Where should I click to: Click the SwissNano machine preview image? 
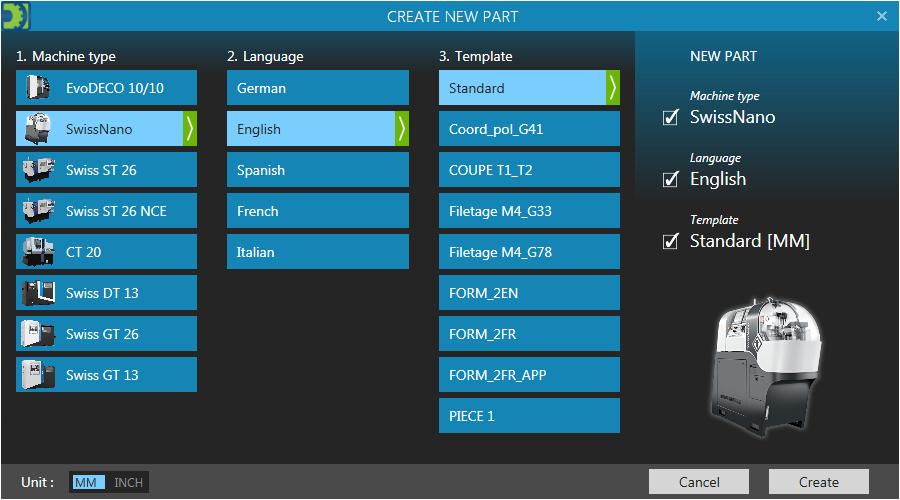(x=766, y=366)
